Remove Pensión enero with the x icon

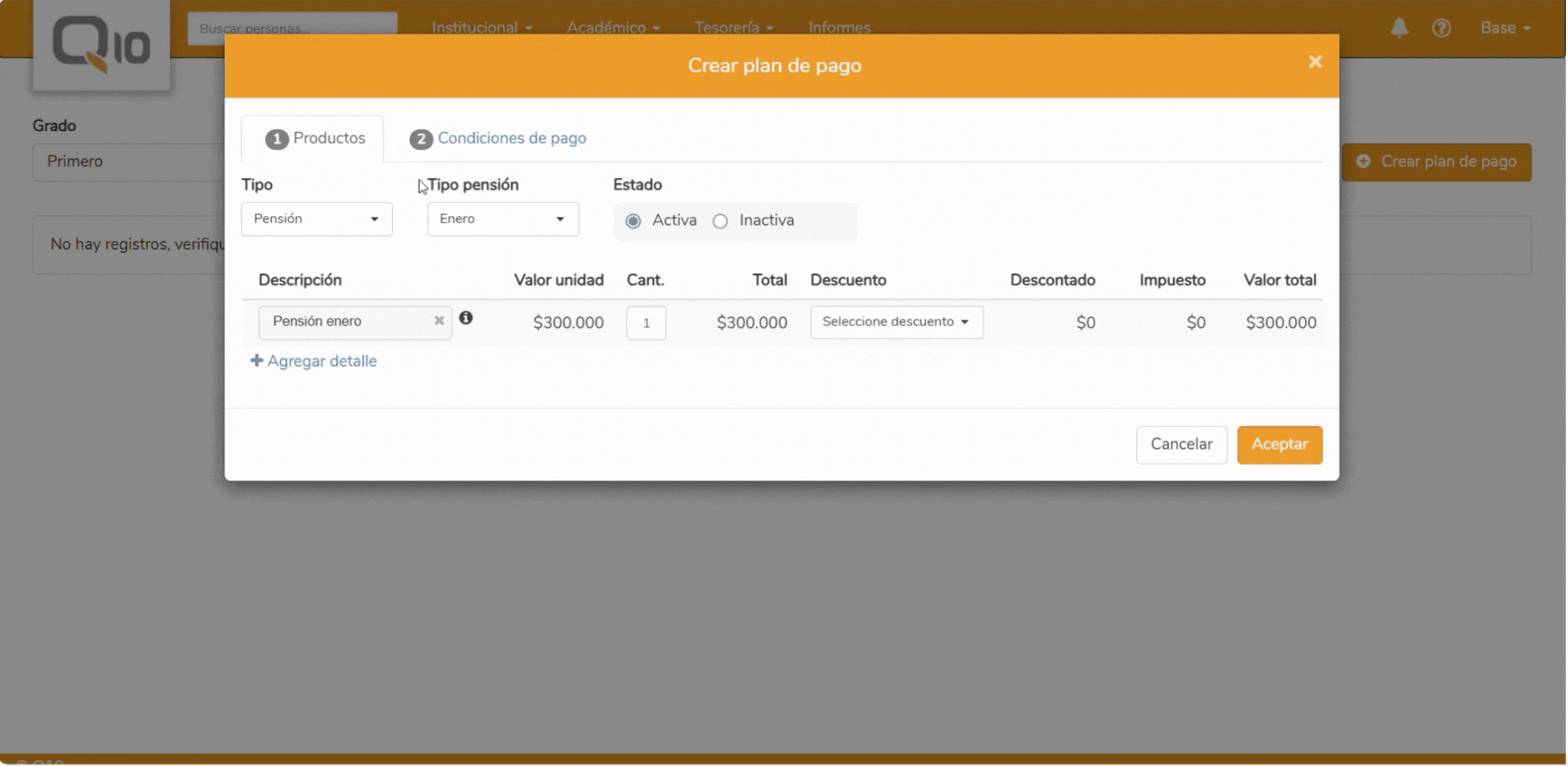[x=439, y=321]
